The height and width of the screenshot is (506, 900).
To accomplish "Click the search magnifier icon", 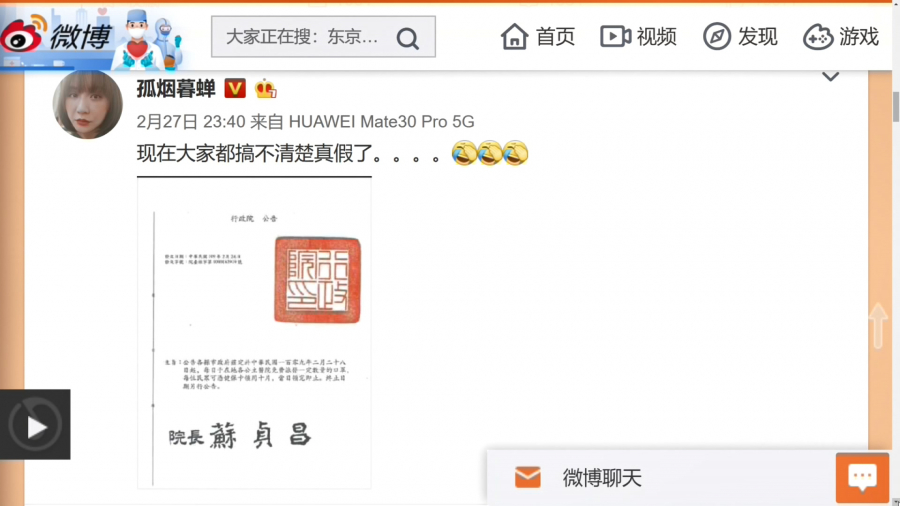I will pos(407,38).
